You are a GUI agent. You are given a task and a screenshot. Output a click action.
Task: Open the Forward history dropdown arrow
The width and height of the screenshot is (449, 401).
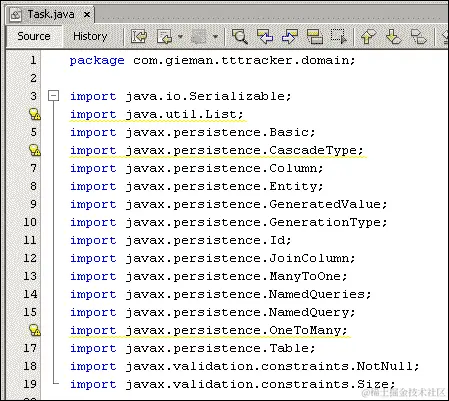tap(215, 36)
